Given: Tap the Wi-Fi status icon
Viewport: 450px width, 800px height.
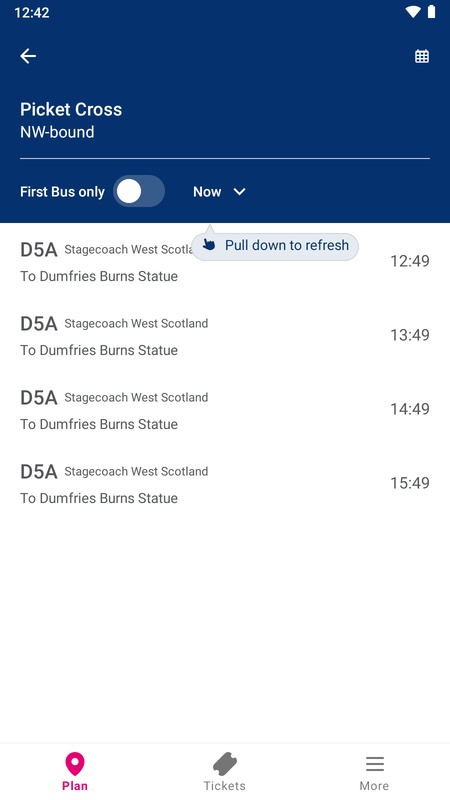Looking at the screenshot, I should pyautogui.click(x=412, y=12).
